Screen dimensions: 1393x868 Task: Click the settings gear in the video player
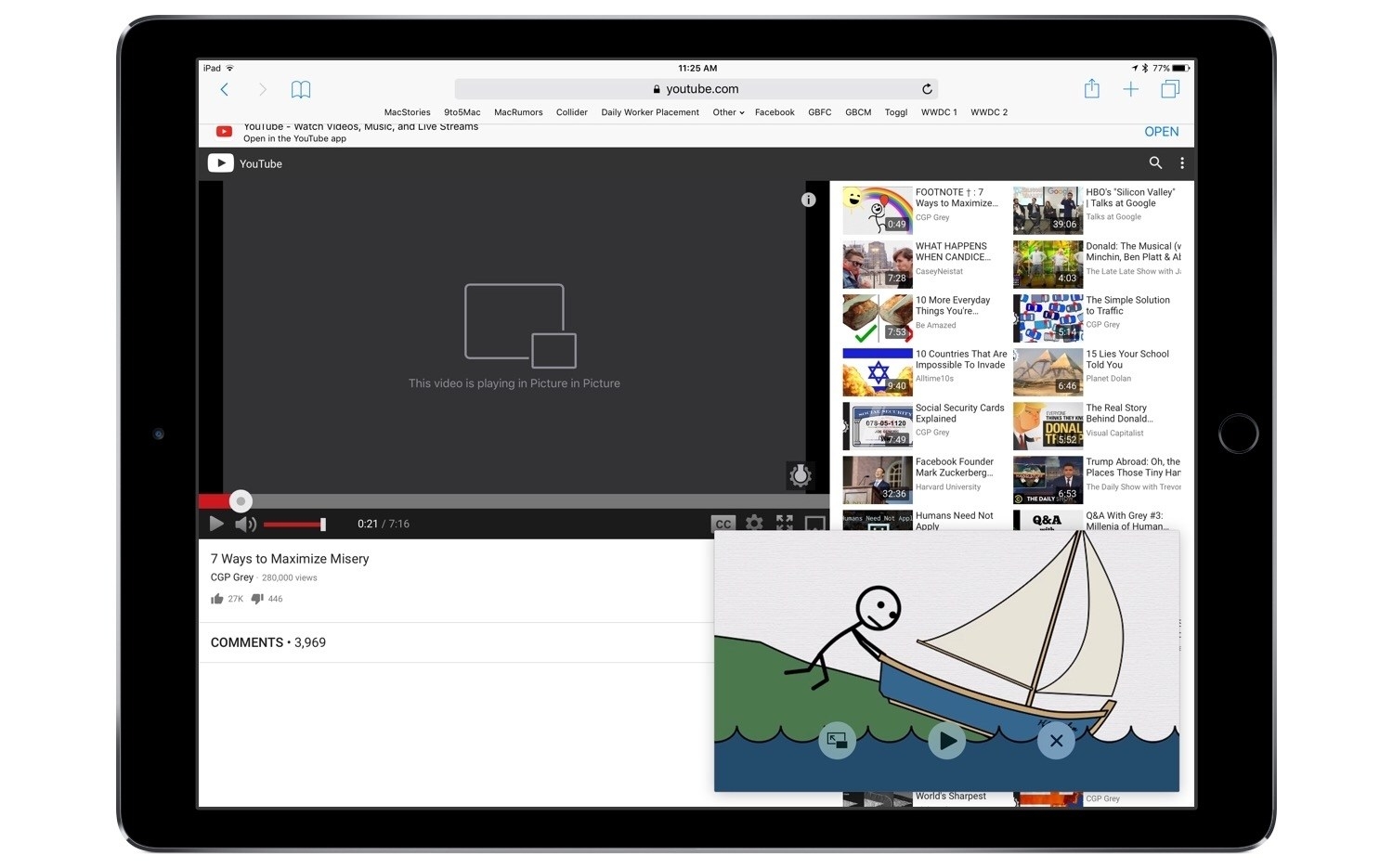tap(754, 524)
